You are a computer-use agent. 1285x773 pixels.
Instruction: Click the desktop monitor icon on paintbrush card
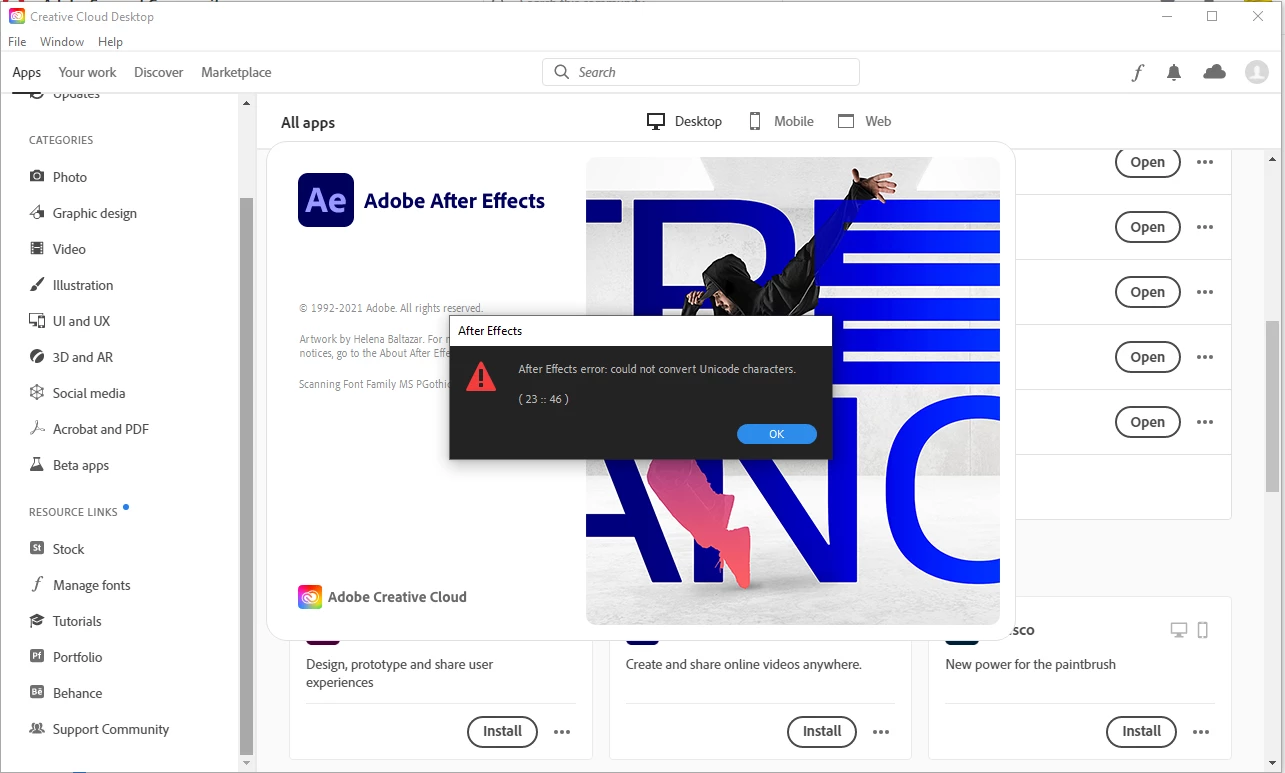pos(1179,630)
